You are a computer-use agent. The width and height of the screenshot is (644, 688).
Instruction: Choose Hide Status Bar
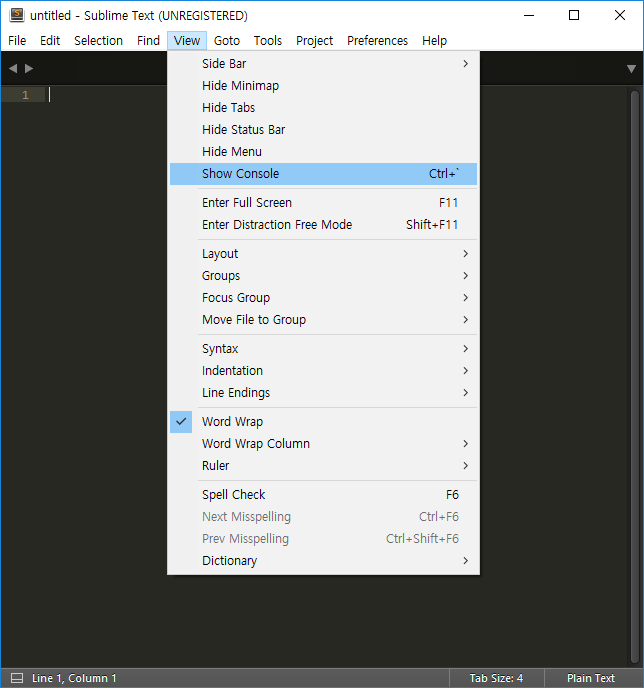pyautogui.click(x=323, y=129)
